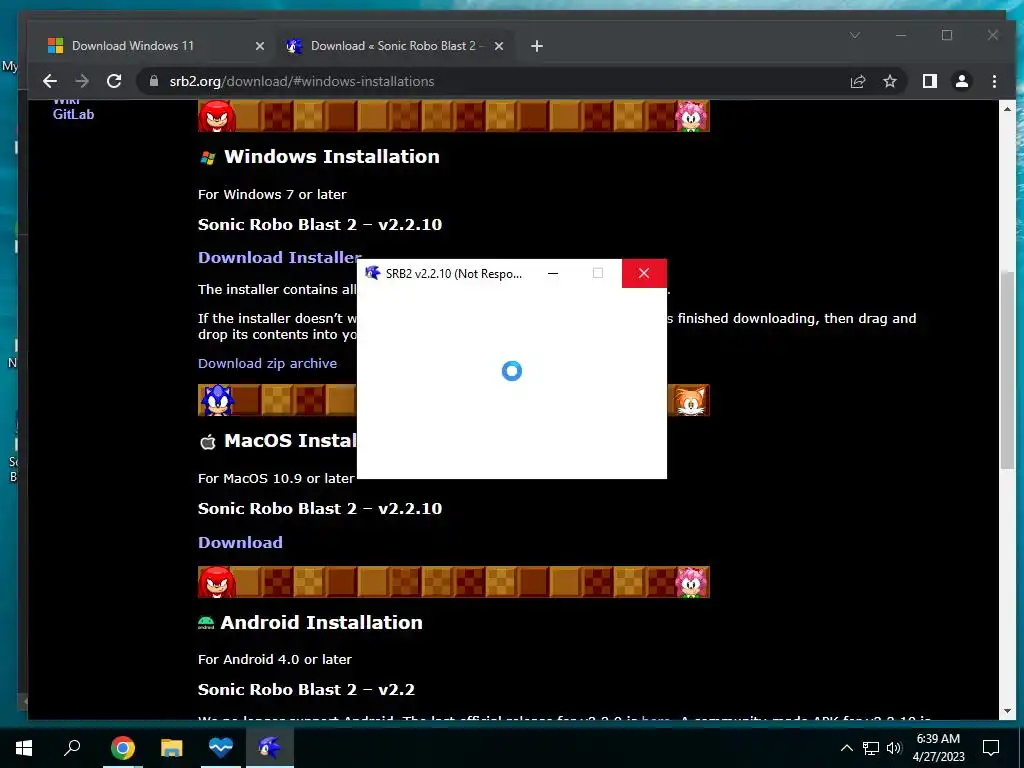The height and width of the screenshot is (768, 1024).
Task: Go back with the browser back arrow
Action: pos(50,81)
